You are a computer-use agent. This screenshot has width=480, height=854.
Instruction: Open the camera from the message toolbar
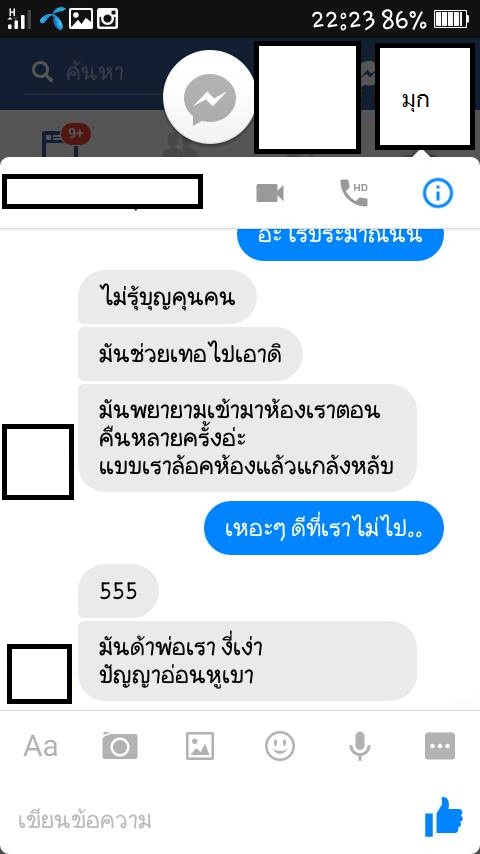tap(120, 746)
